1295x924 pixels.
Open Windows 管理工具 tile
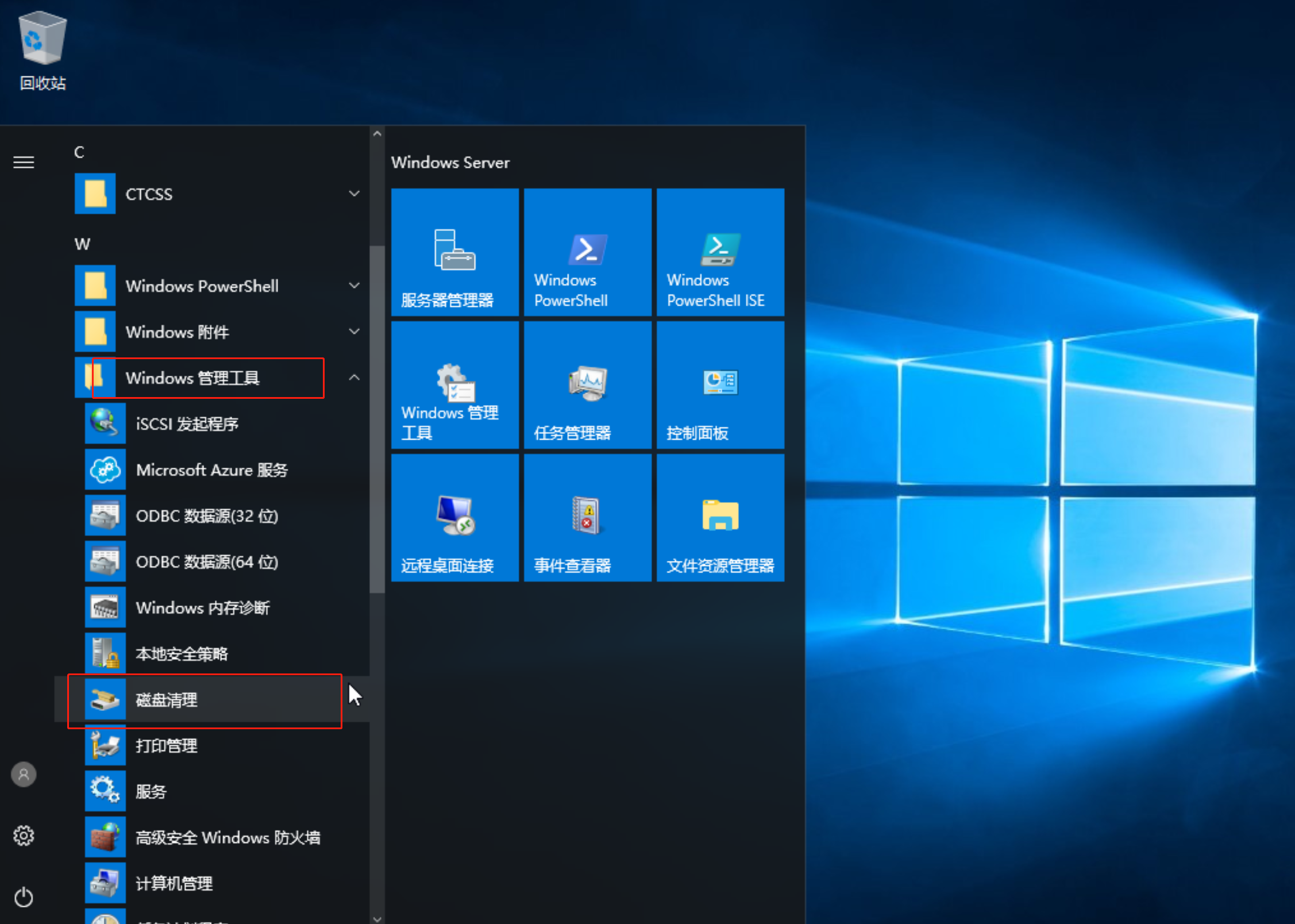pyautogui.click(x=455, y=385)
